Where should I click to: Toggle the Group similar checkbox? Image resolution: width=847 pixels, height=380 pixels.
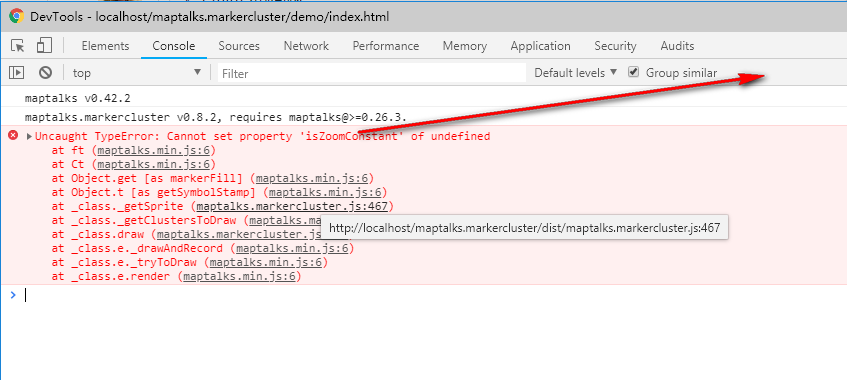(x=634, y=72)
